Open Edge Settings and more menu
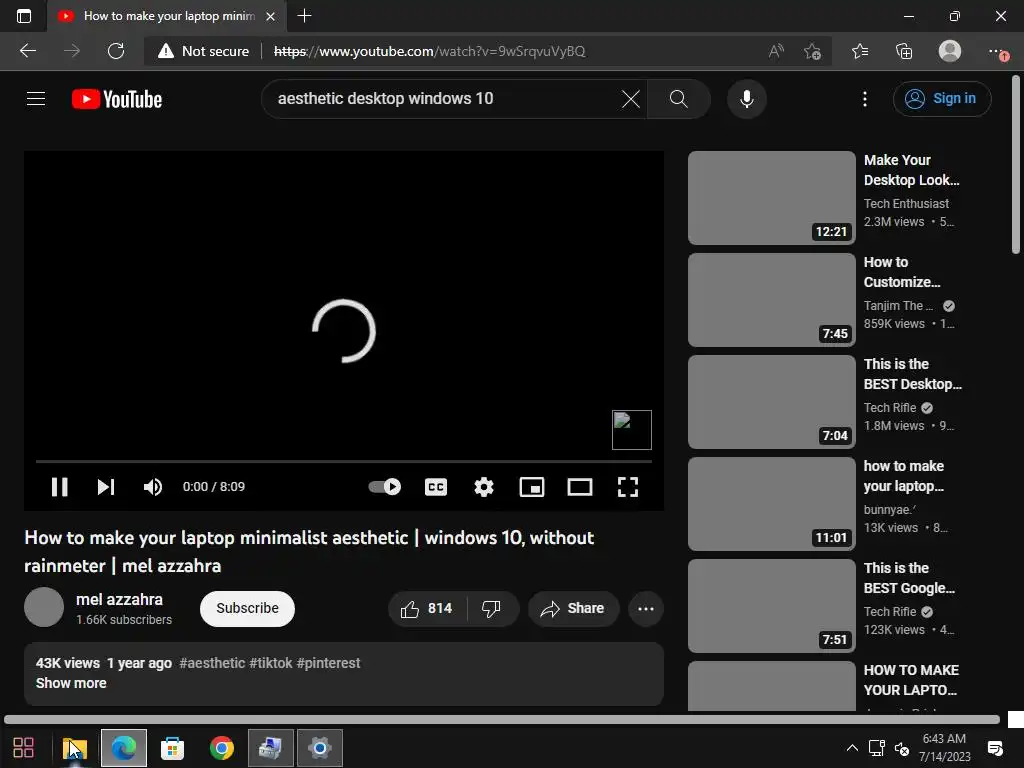Screen dimensions: 1024x768 point(997,51)
